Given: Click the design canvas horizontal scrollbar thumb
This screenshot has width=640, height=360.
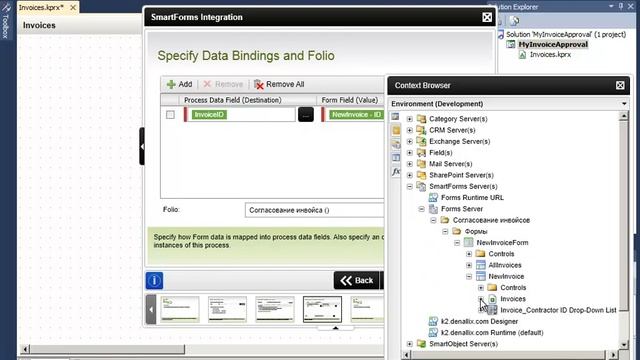Looking at the screenshot, I should point(107,349).
